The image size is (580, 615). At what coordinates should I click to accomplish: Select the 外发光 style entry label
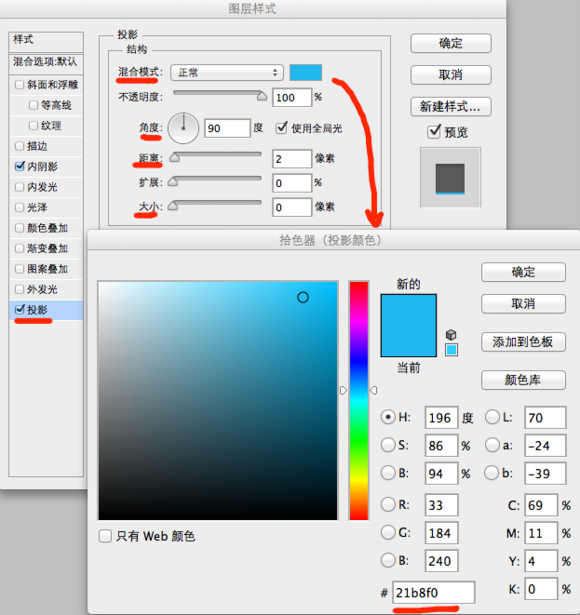[x=42, y=289]
